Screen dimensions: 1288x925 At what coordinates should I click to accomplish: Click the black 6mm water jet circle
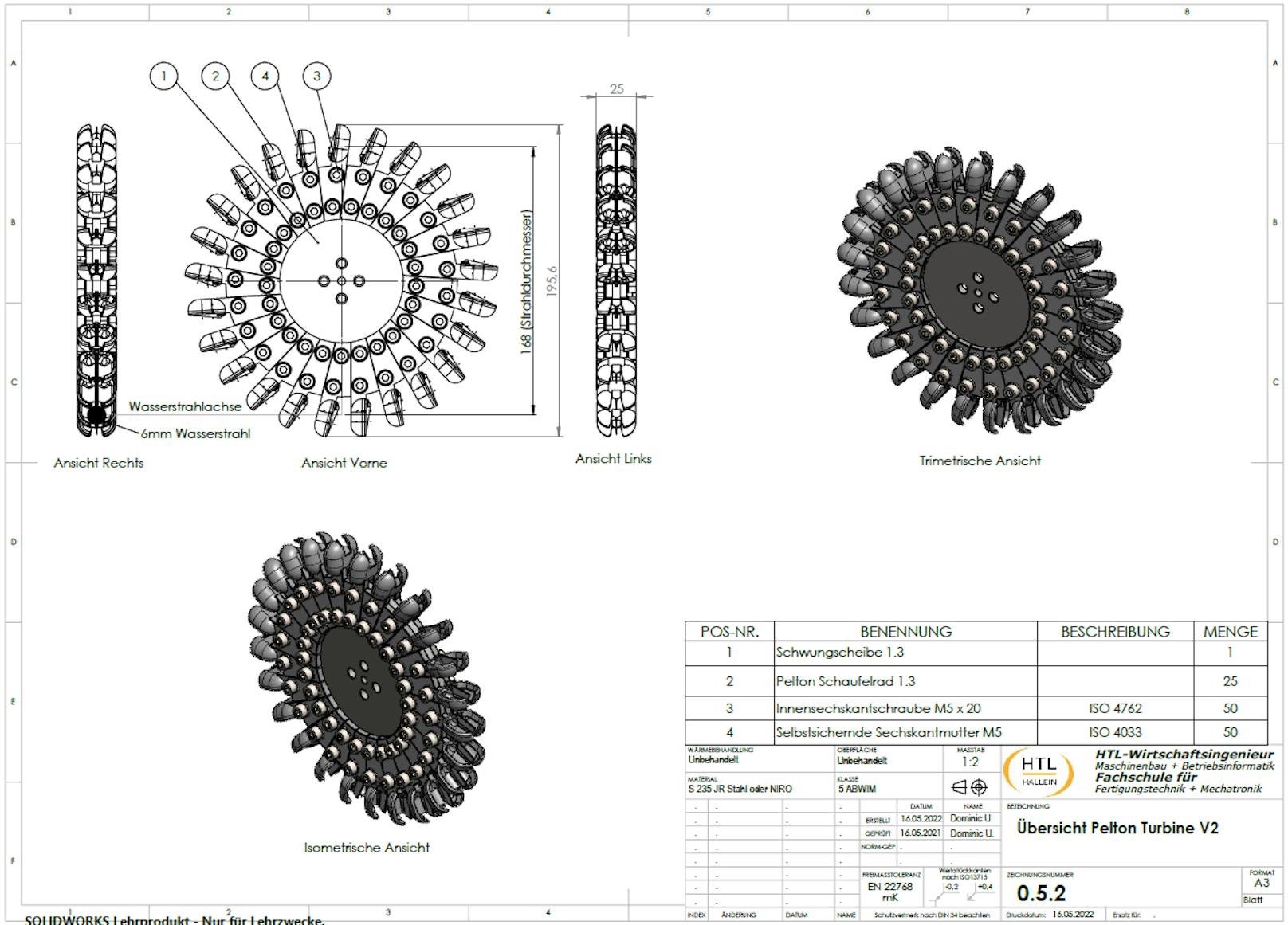(x=96, y=414)
